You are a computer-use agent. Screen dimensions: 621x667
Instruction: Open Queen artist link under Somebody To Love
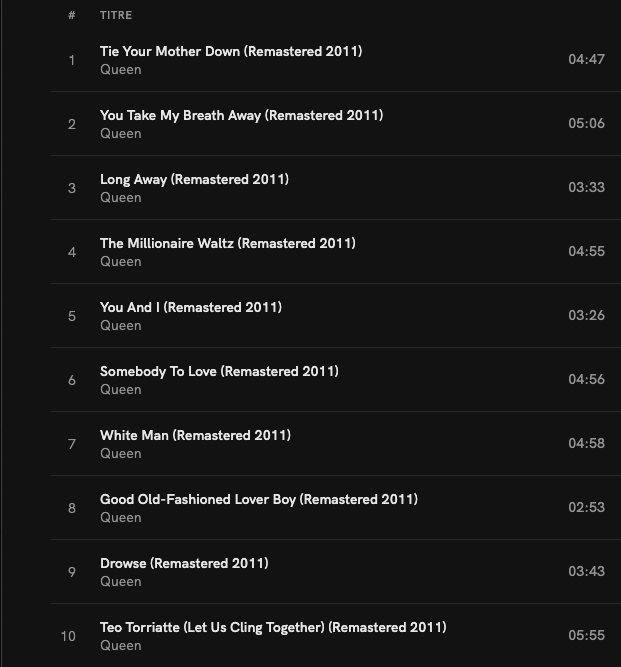point(121,390)
